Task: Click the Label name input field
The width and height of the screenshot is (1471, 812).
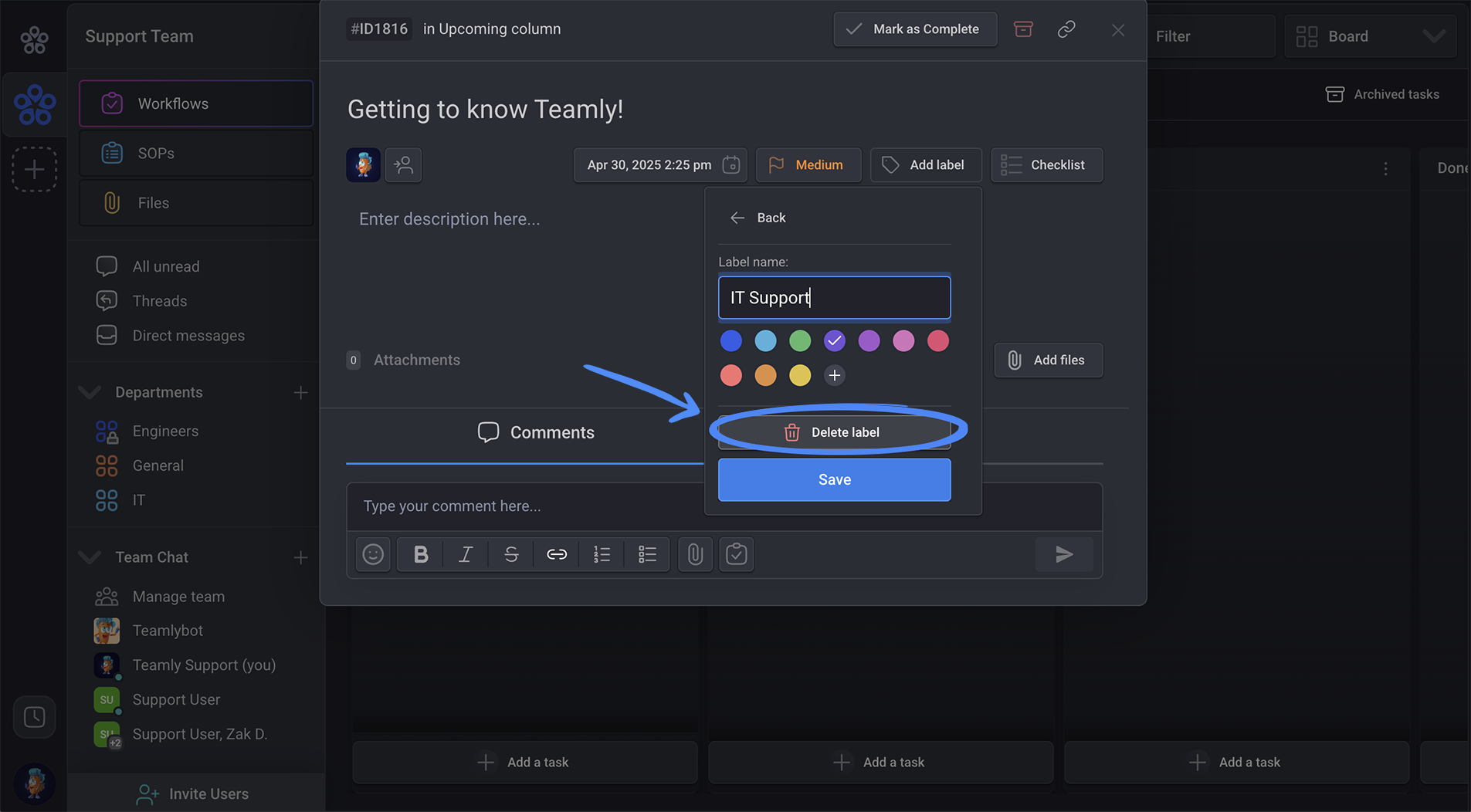Action: (834, 298)
